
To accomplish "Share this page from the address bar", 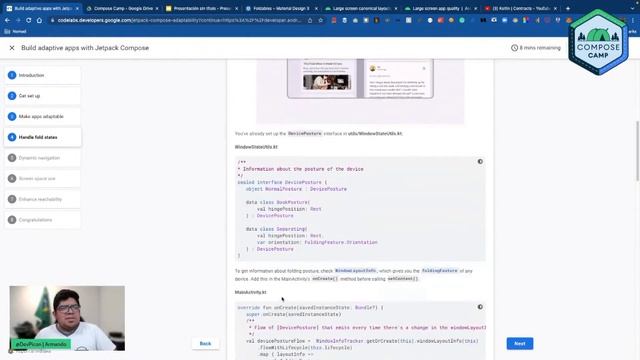I will coord(310,20).
